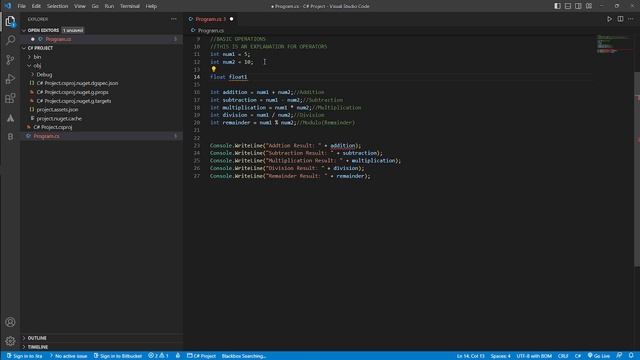Open the Accounts menu icon

coord(10,322)
